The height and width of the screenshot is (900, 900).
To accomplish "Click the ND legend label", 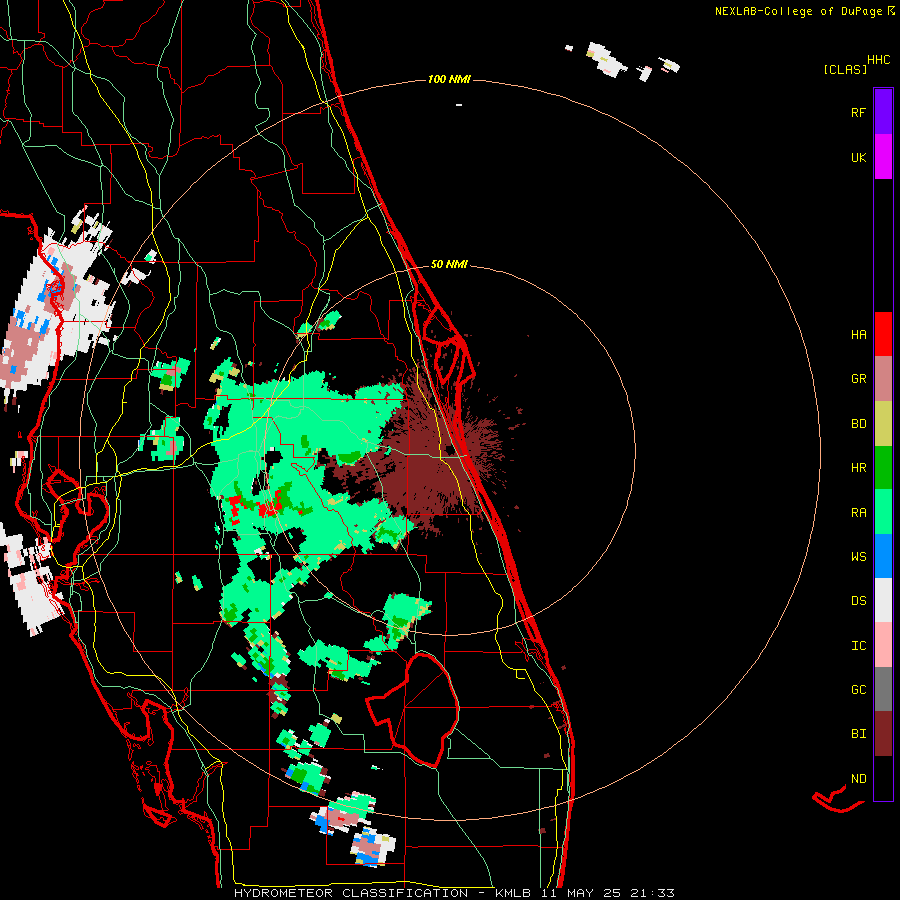I will pos(858,779).
